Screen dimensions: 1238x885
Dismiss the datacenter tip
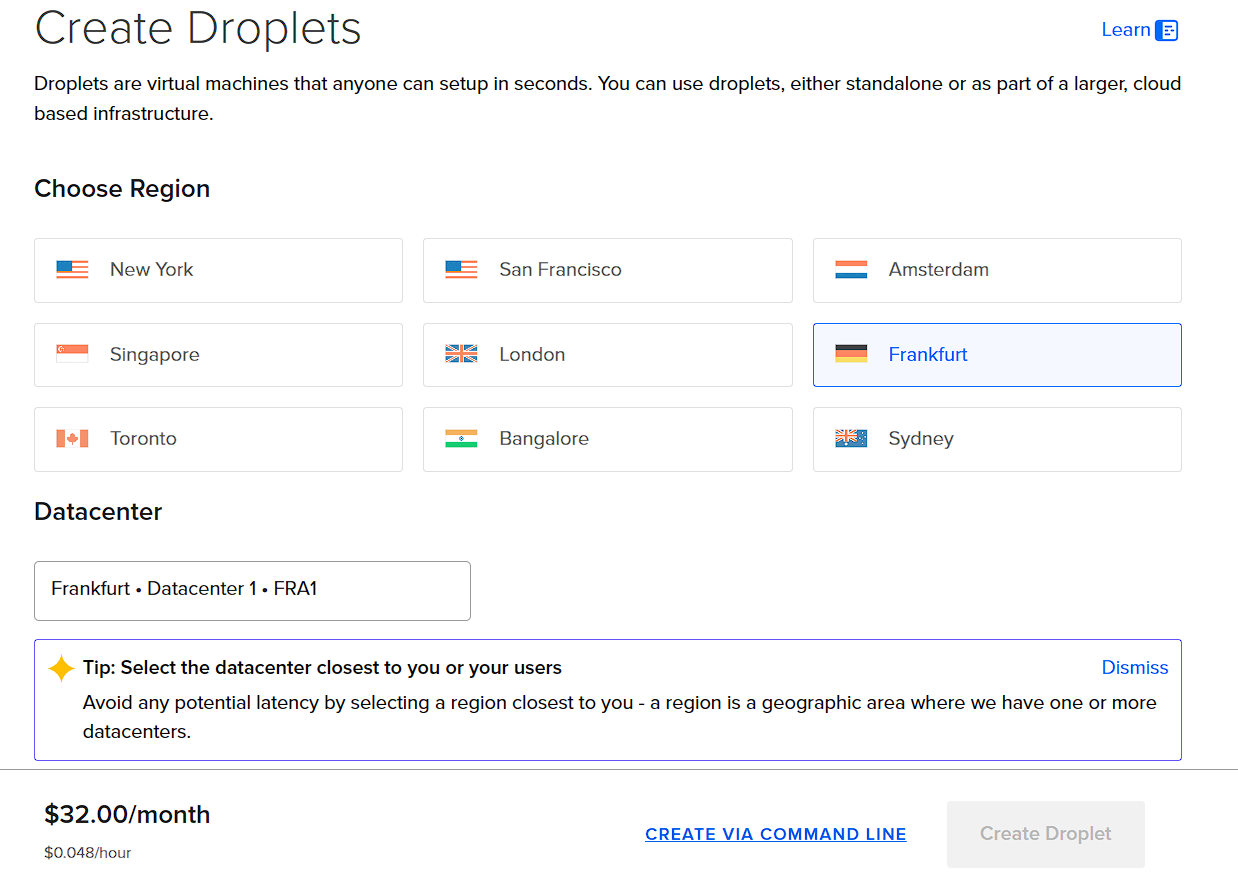[x=1134, y=667]
